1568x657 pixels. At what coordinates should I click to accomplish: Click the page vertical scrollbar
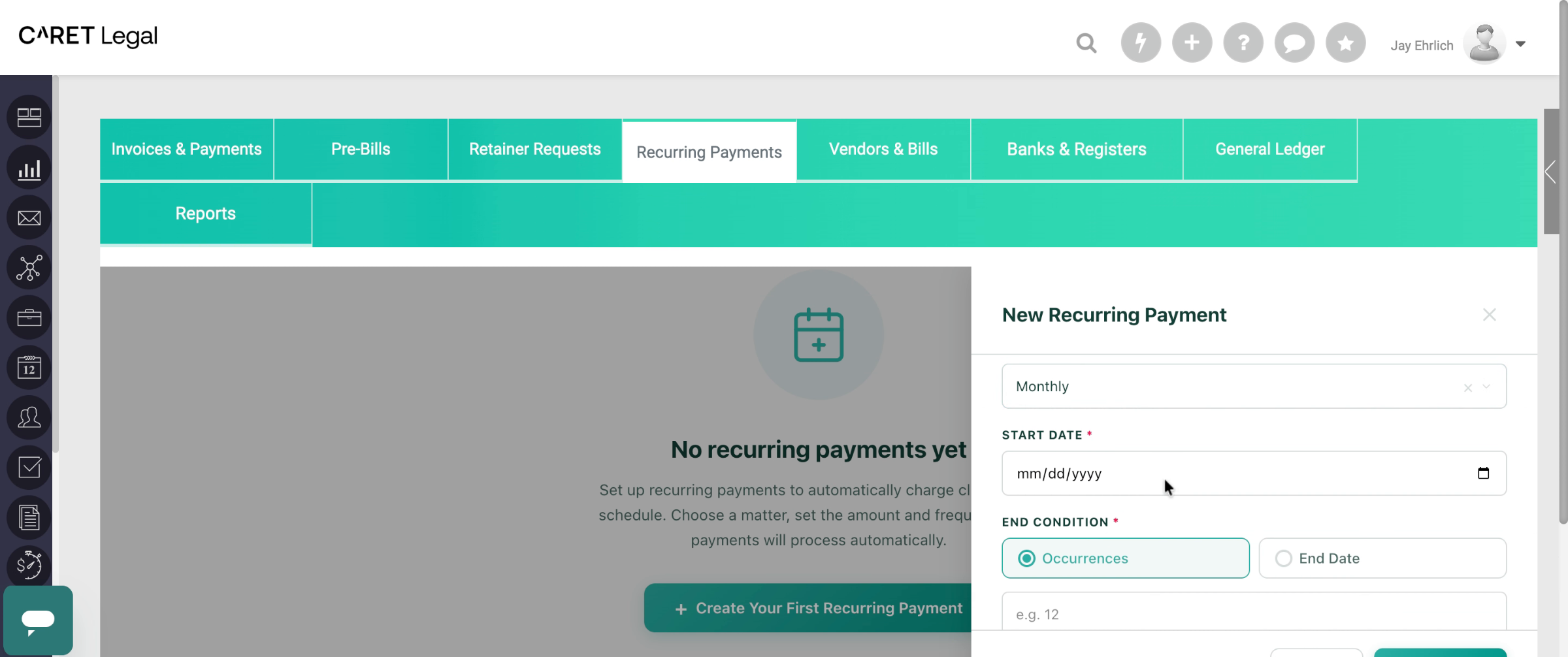click(1563, 261)
